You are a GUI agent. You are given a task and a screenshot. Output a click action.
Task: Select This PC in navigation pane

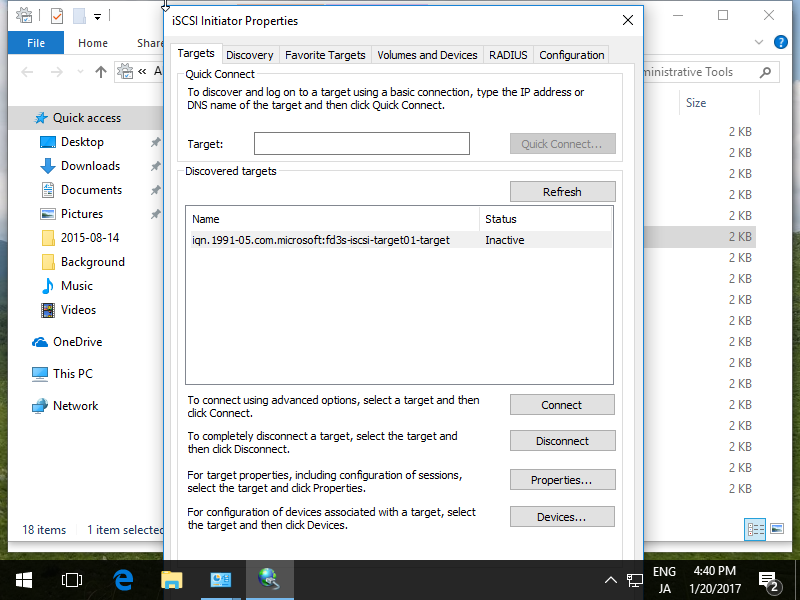click(x=72, y=374)
